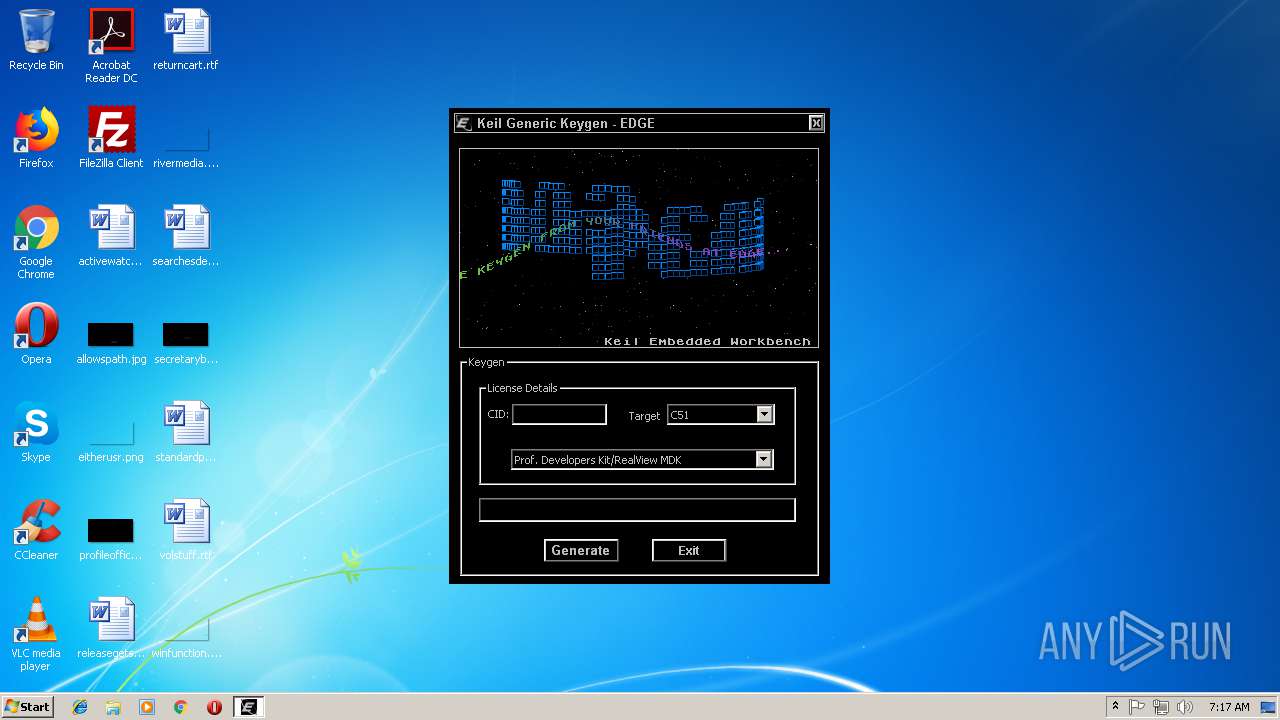Viewport: 1280px width, 720px height.
Task: Select the Opera desktop shortcut
Action: pos(36,334)
